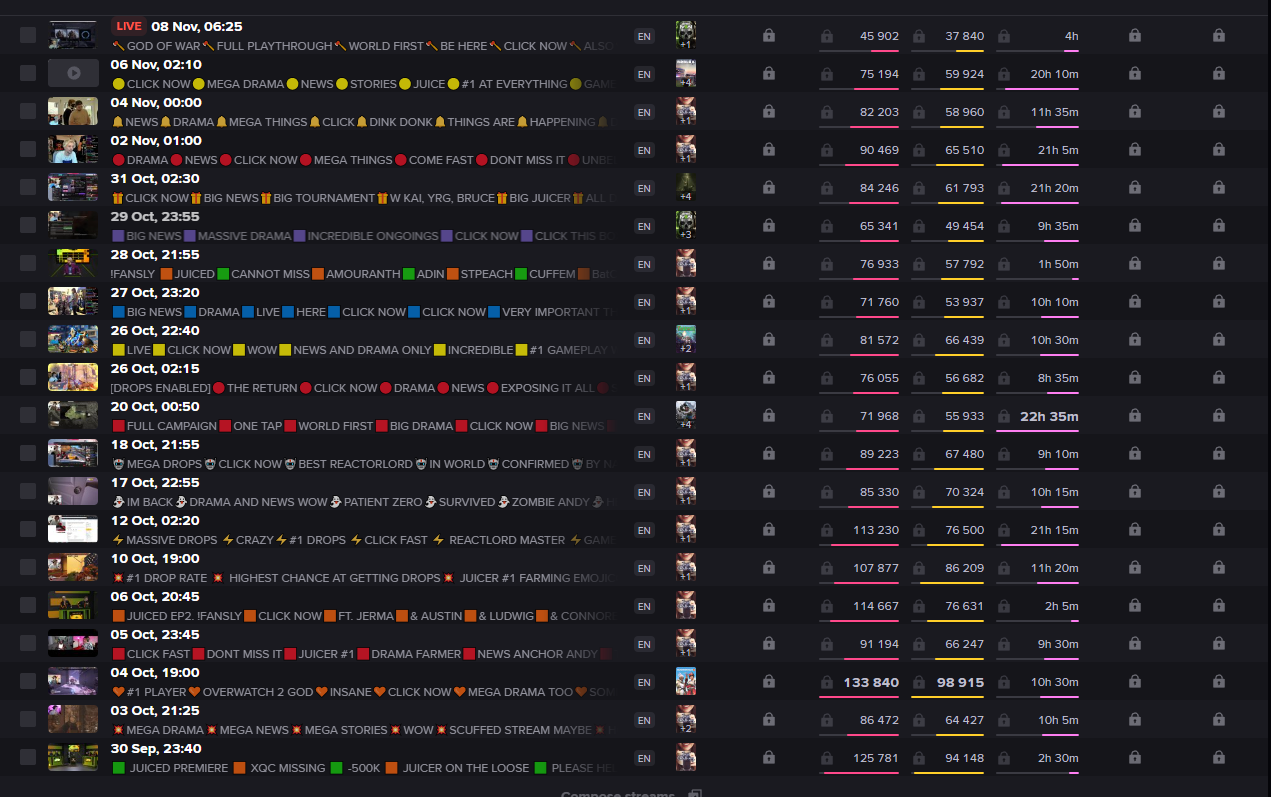
Task: Click the lock icon beside 66 439
Action: tap(919, 340)
